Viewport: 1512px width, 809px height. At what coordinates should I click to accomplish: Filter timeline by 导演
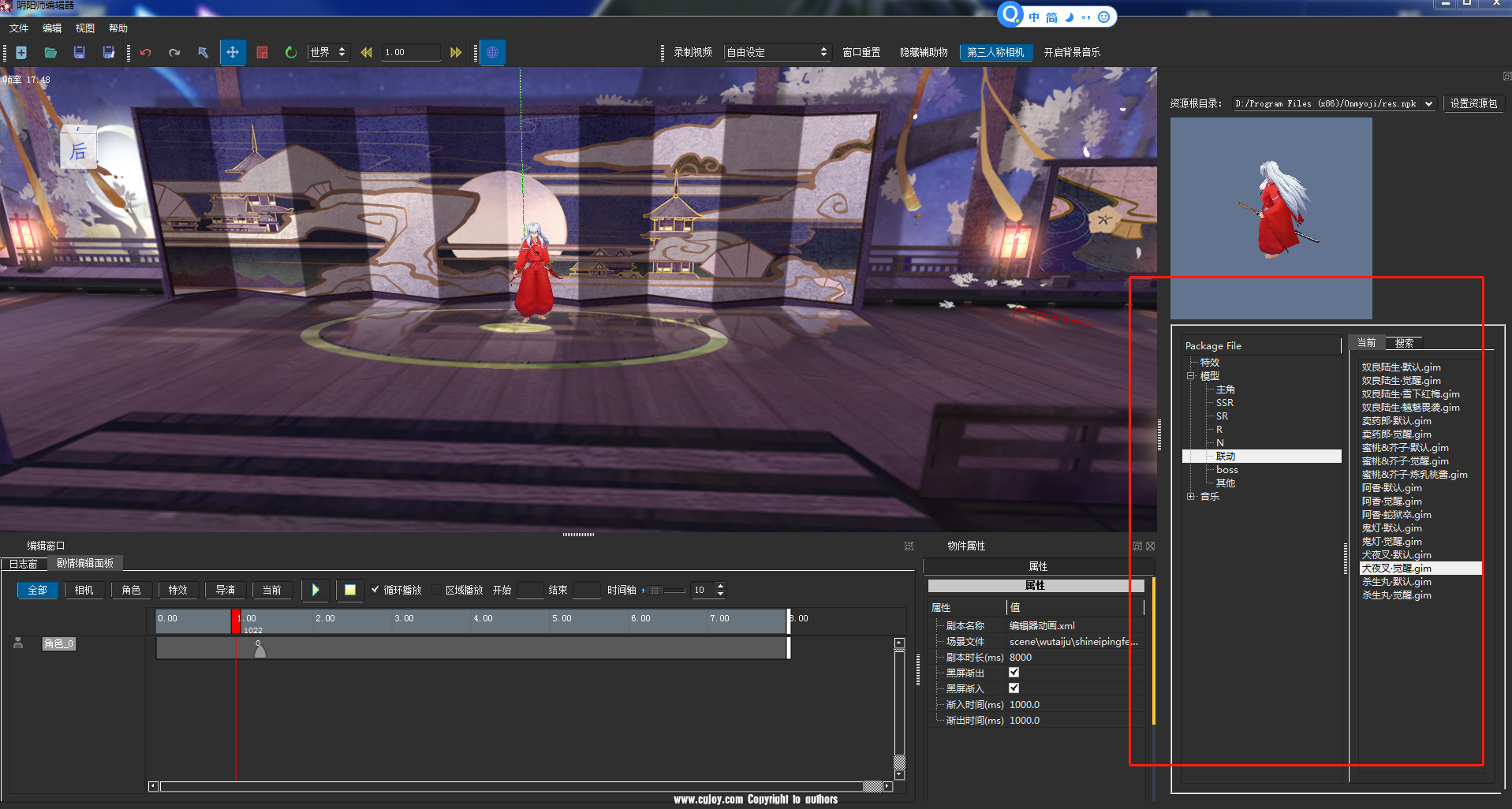[x=226, y=590]
